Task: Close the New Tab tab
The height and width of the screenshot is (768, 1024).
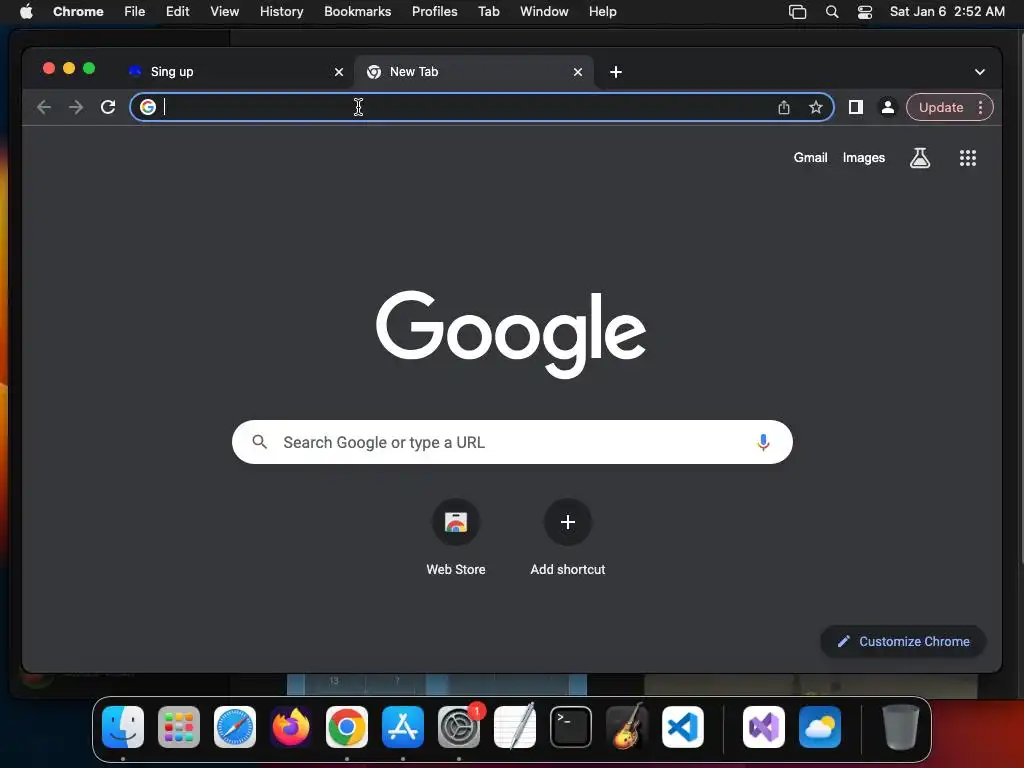Action: tap(578, 72)
